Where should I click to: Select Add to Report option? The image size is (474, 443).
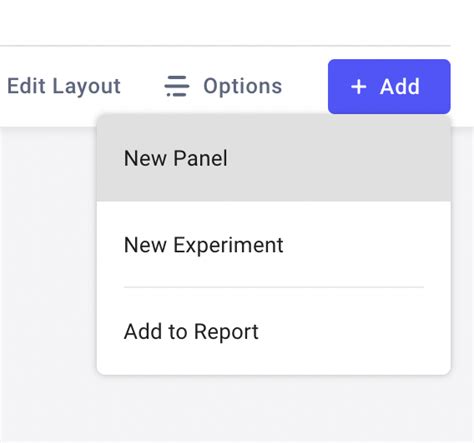[x=273, y=332]
